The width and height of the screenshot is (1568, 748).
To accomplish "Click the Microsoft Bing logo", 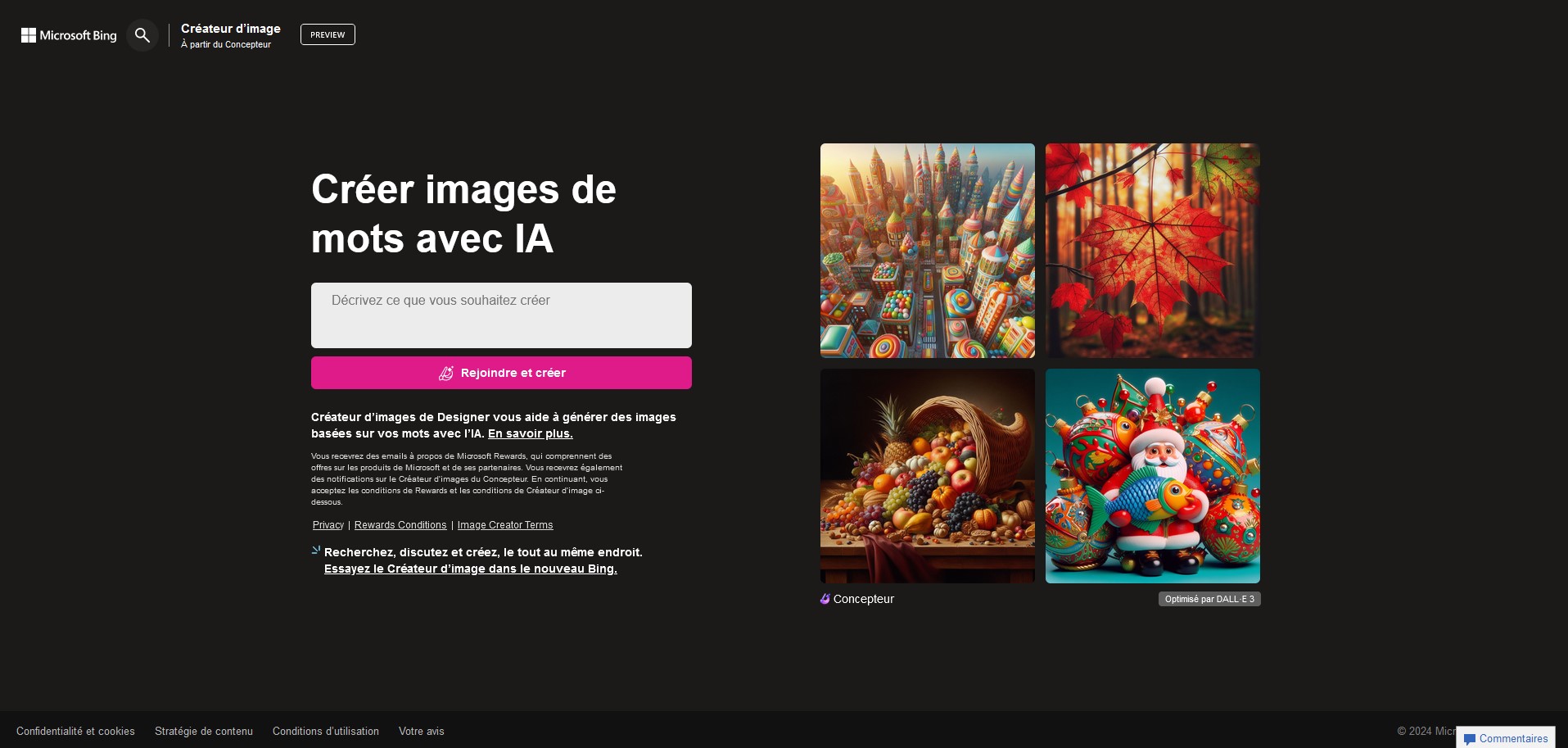I will point(69,35).
